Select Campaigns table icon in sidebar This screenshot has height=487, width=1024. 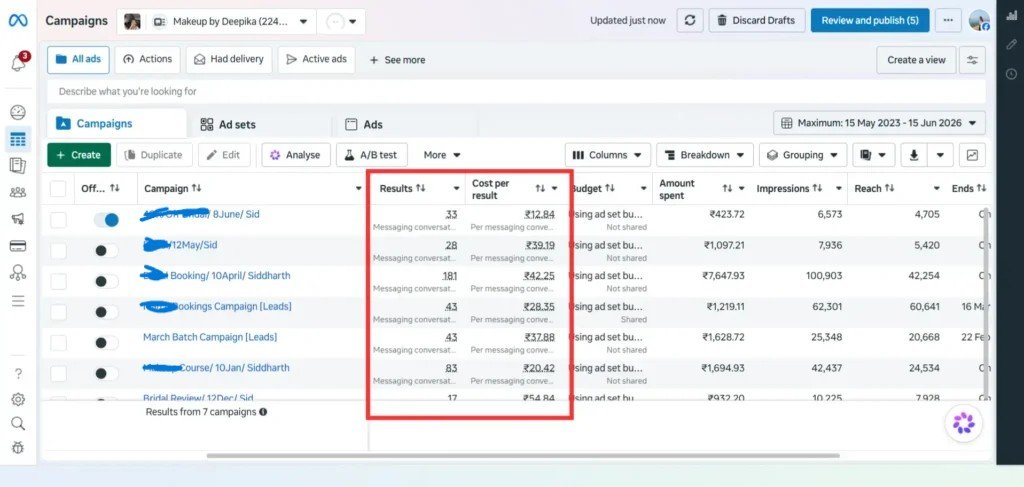(18, 139)
